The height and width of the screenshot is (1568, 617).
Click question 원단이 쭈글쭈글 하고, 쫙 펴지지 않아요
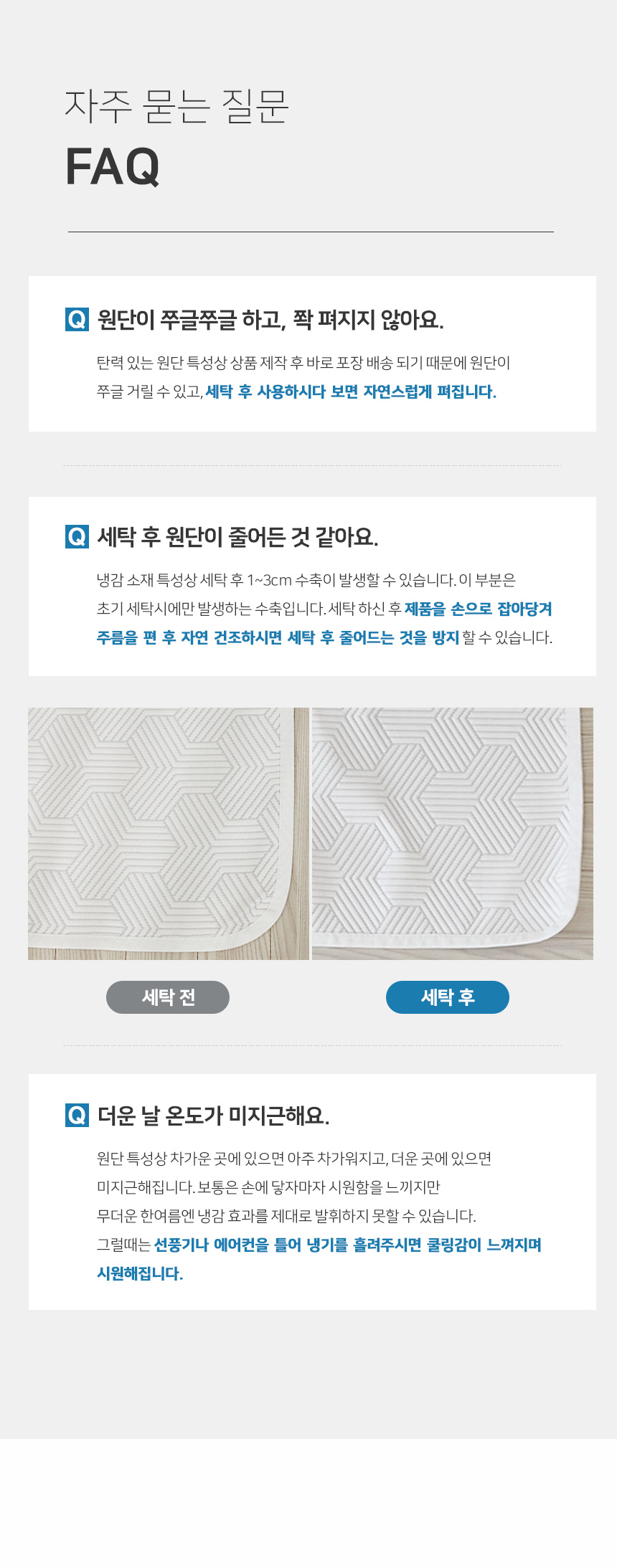(270, 319)
